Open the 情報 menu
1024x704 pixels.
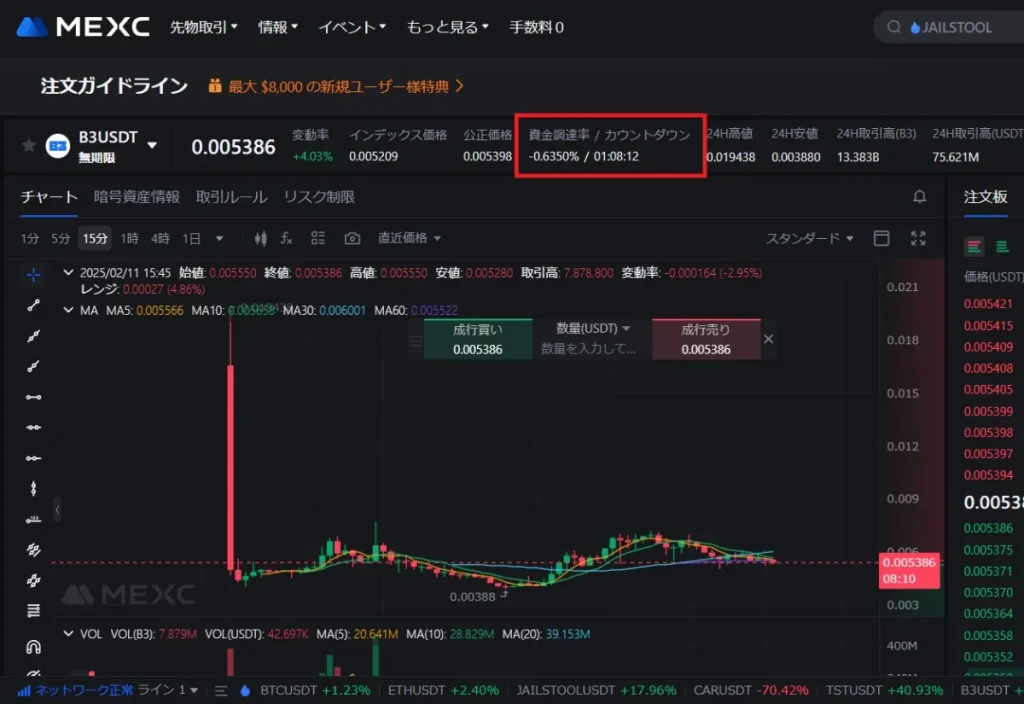point(272,27)
